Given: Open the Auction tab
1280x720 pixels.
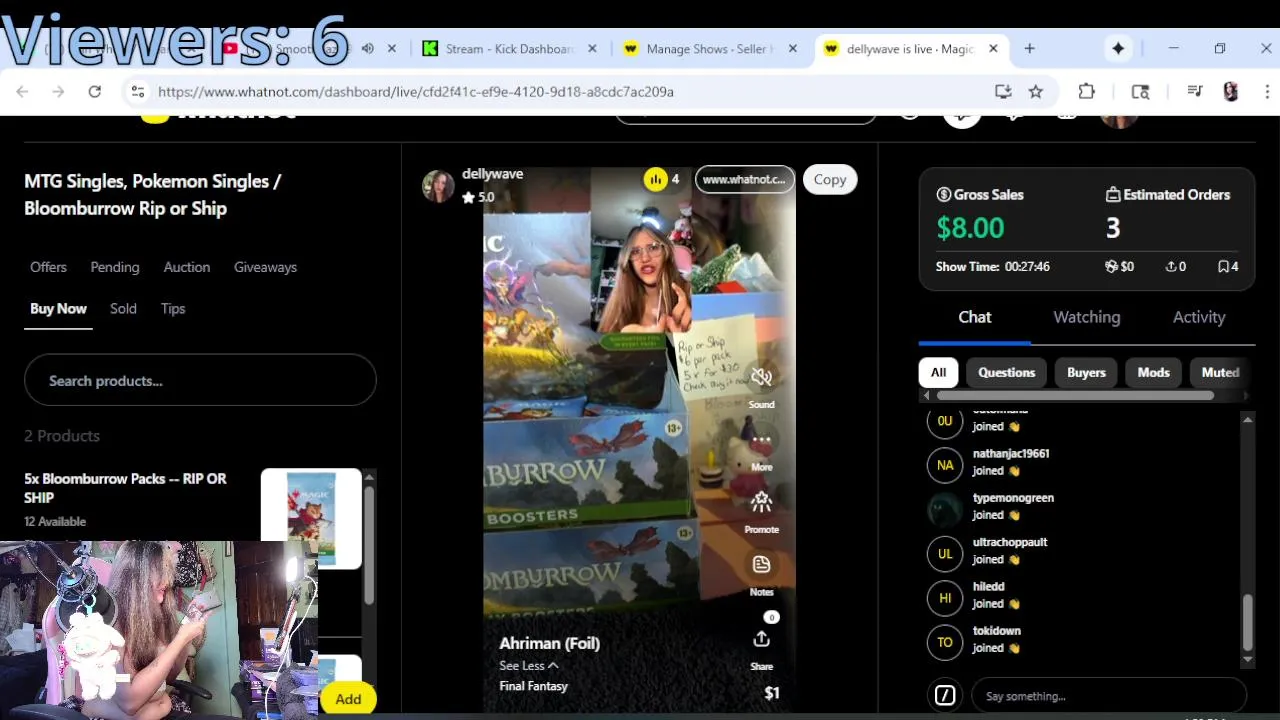Looking at the screenshot, I should [x=187, y=267].
